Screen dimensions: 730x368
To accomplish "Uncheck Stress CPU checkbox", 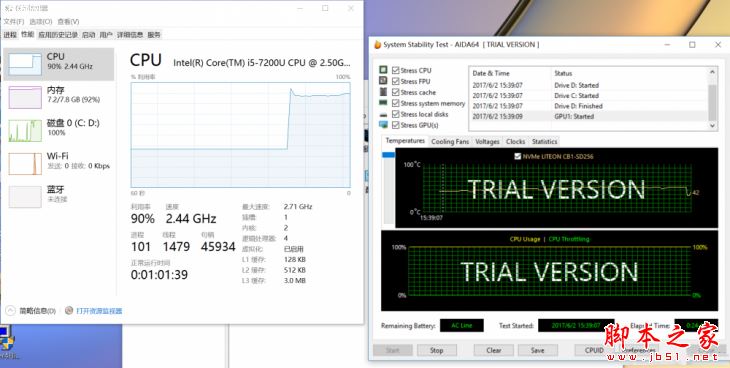I will 396,70.
